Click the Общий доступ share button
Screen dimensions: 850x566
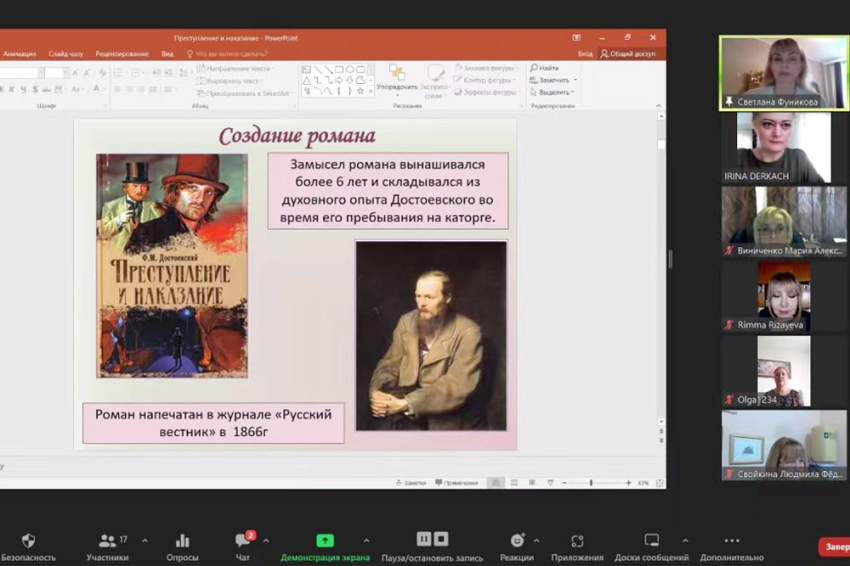click(629, 54)
